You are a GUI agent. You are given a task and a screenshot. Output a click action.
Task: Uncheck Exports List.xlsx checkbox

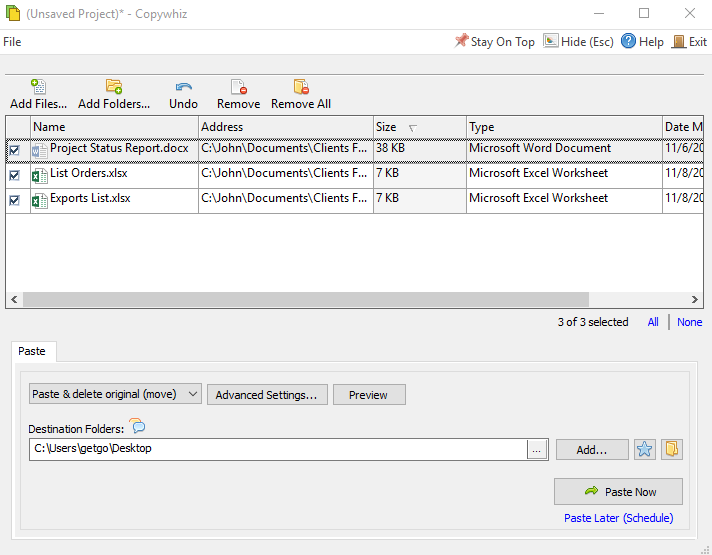[15, 200]
